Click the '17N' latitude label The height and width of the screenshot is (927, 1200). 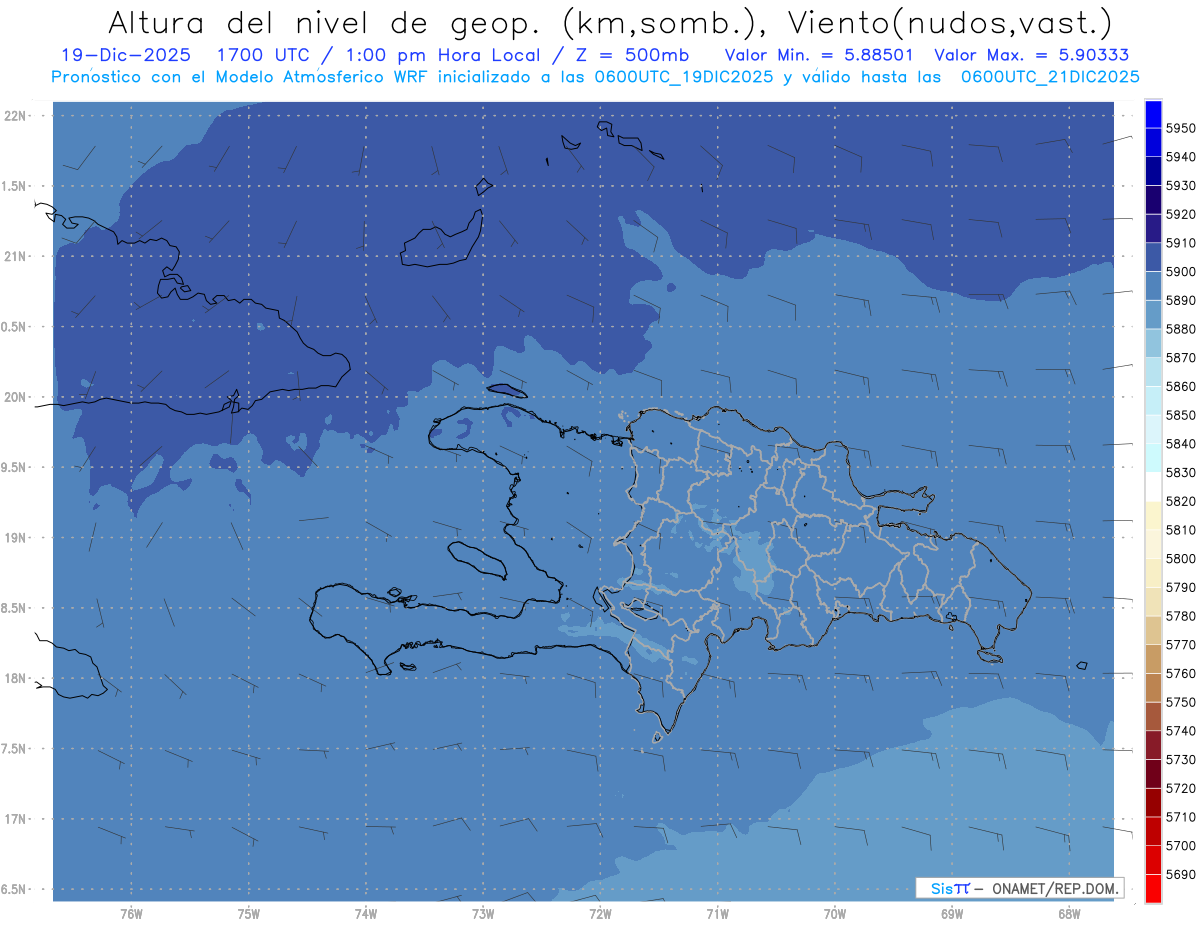[16, 819]
